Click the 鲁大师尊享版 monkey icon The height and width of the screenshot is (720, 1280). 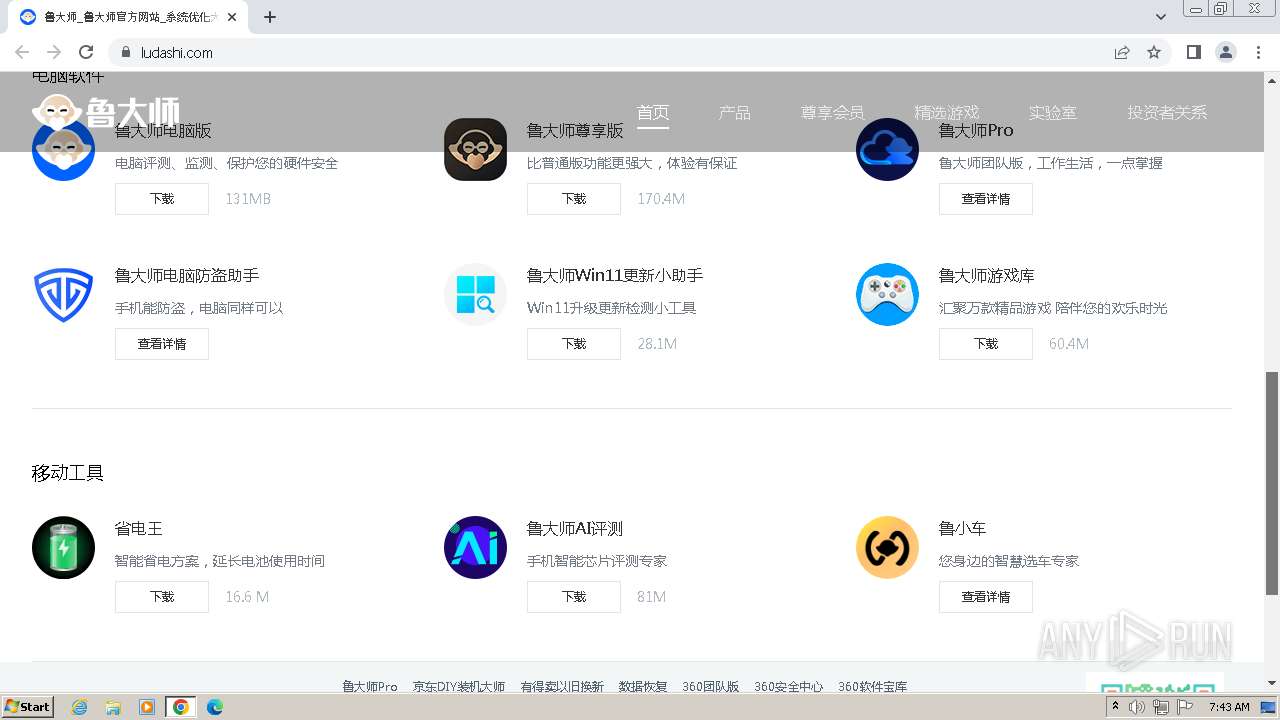[x=475, y=149]
